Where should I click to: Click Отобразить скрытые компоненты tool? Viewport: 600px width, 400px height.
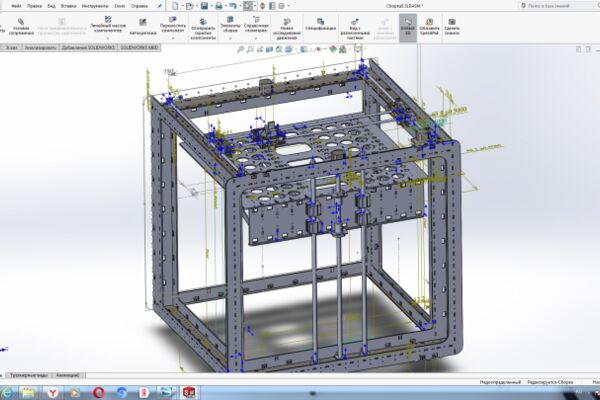click(x=203, y=29)
